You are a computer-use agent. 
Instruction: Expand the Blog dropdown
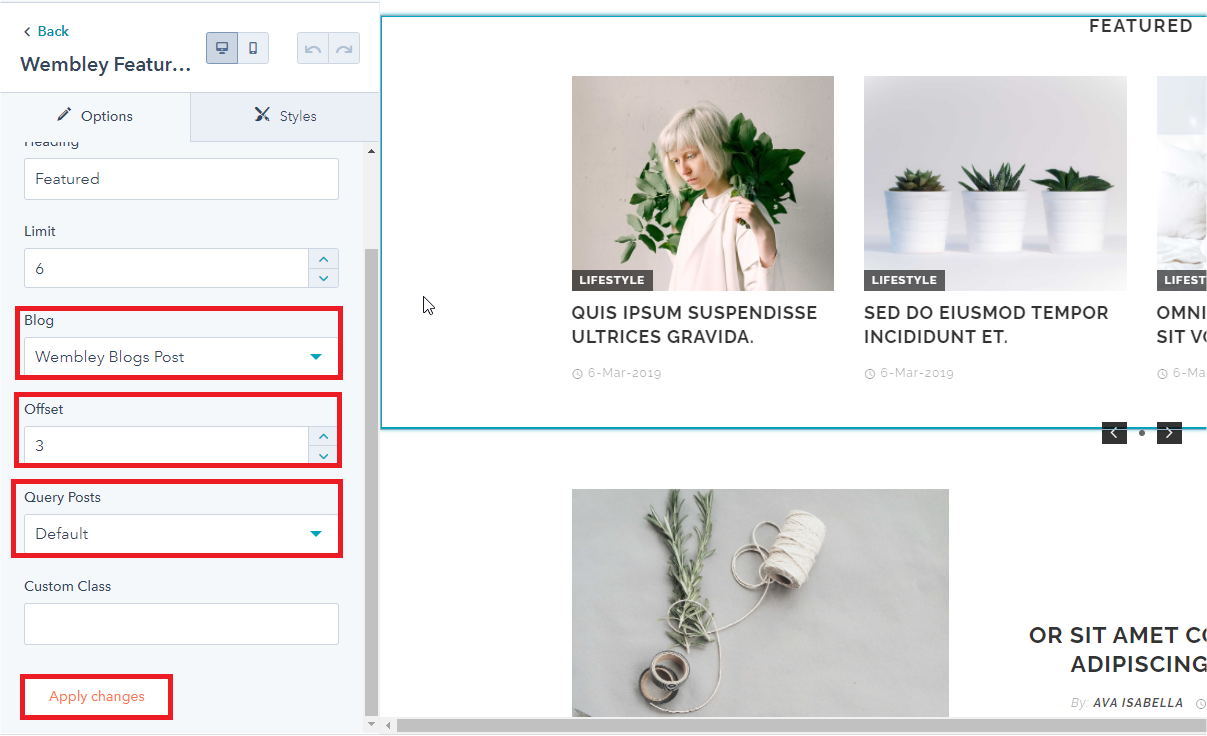tap(181, 357)
